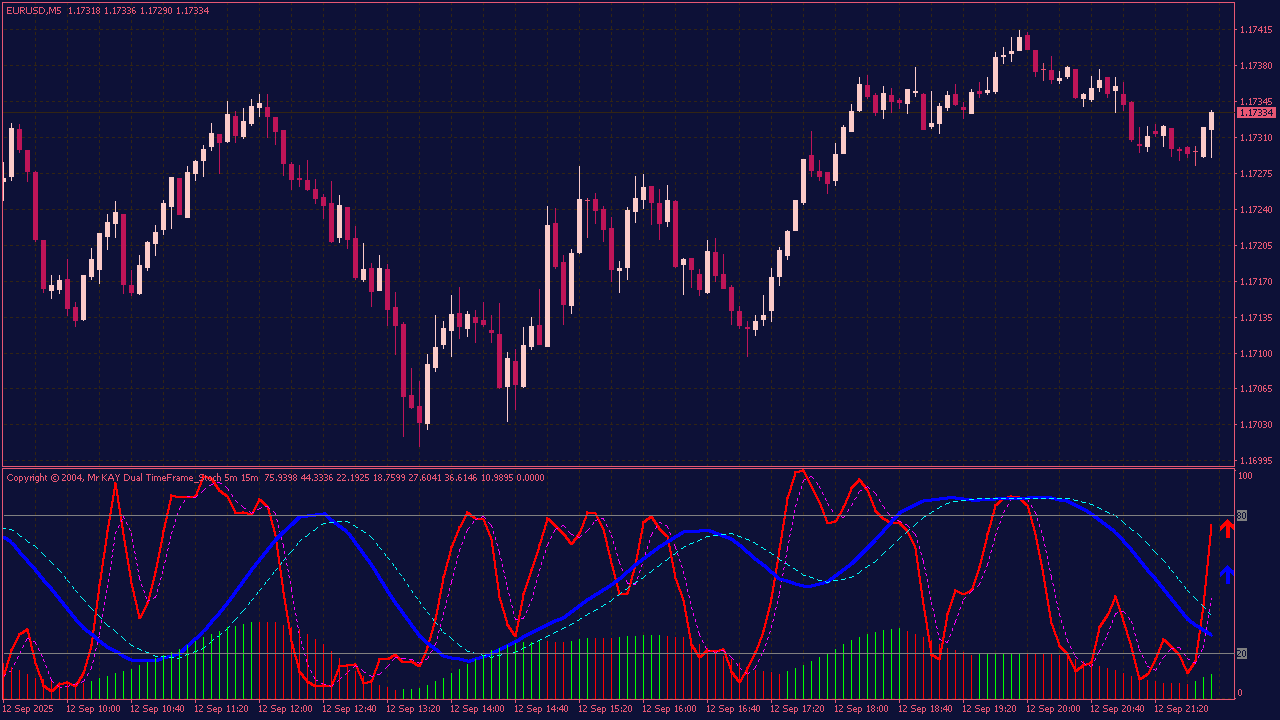Click the 80 level marker label
1280x720 pixels.
coord(1242,516)
